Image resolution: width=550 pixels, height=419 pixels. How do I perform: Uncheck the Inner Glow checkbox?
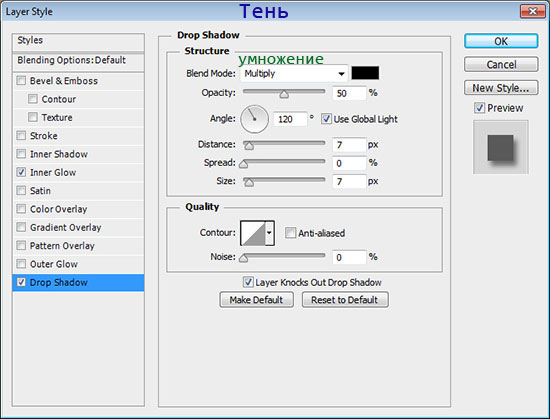point(21,172)
